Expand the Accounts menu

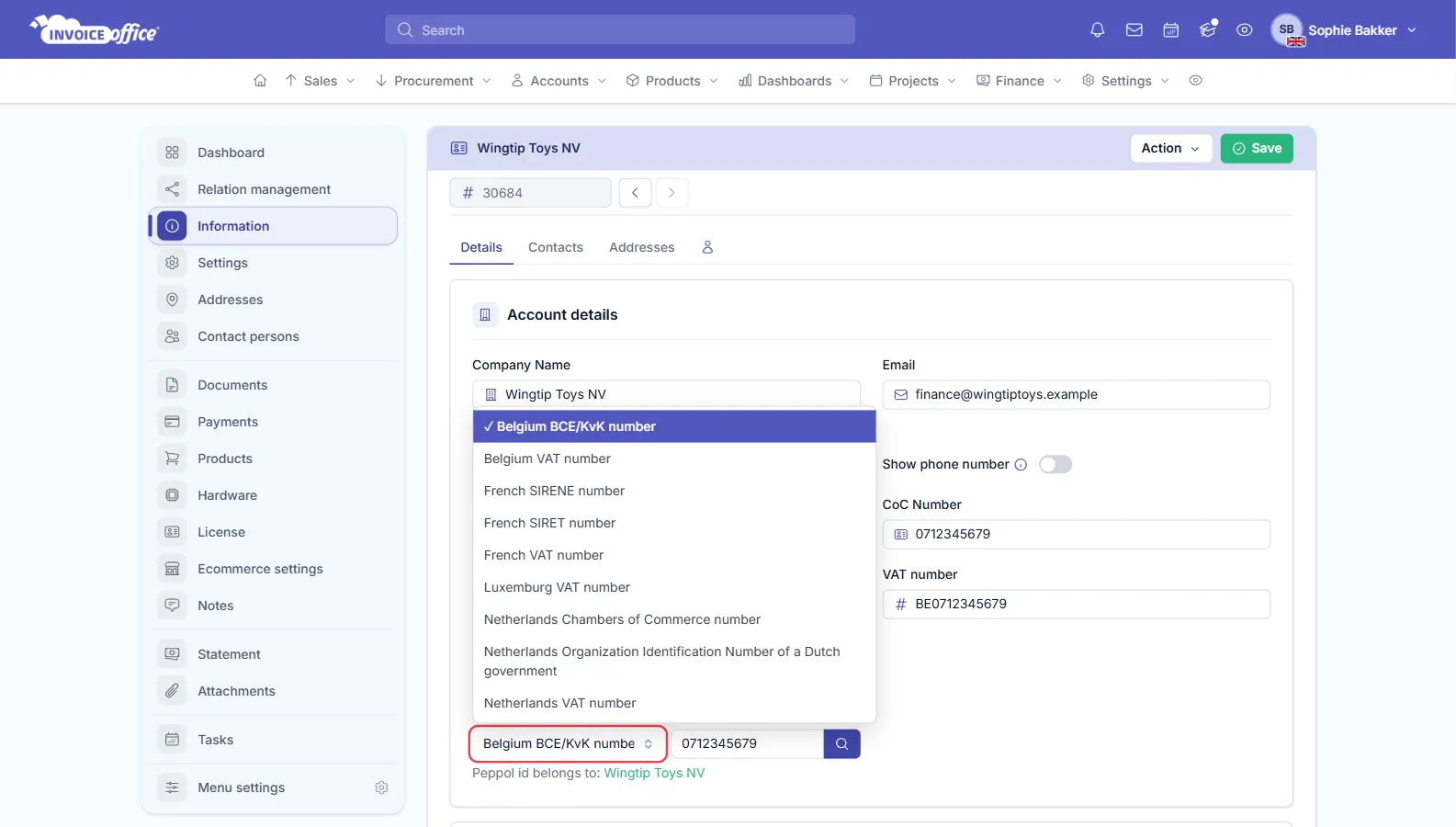tap(559, 81)
